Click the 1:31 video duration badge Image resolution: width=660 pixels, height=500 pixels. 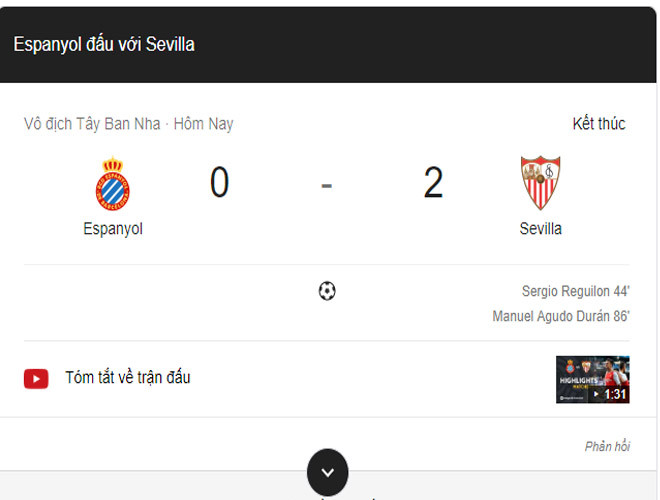[614, 394]
